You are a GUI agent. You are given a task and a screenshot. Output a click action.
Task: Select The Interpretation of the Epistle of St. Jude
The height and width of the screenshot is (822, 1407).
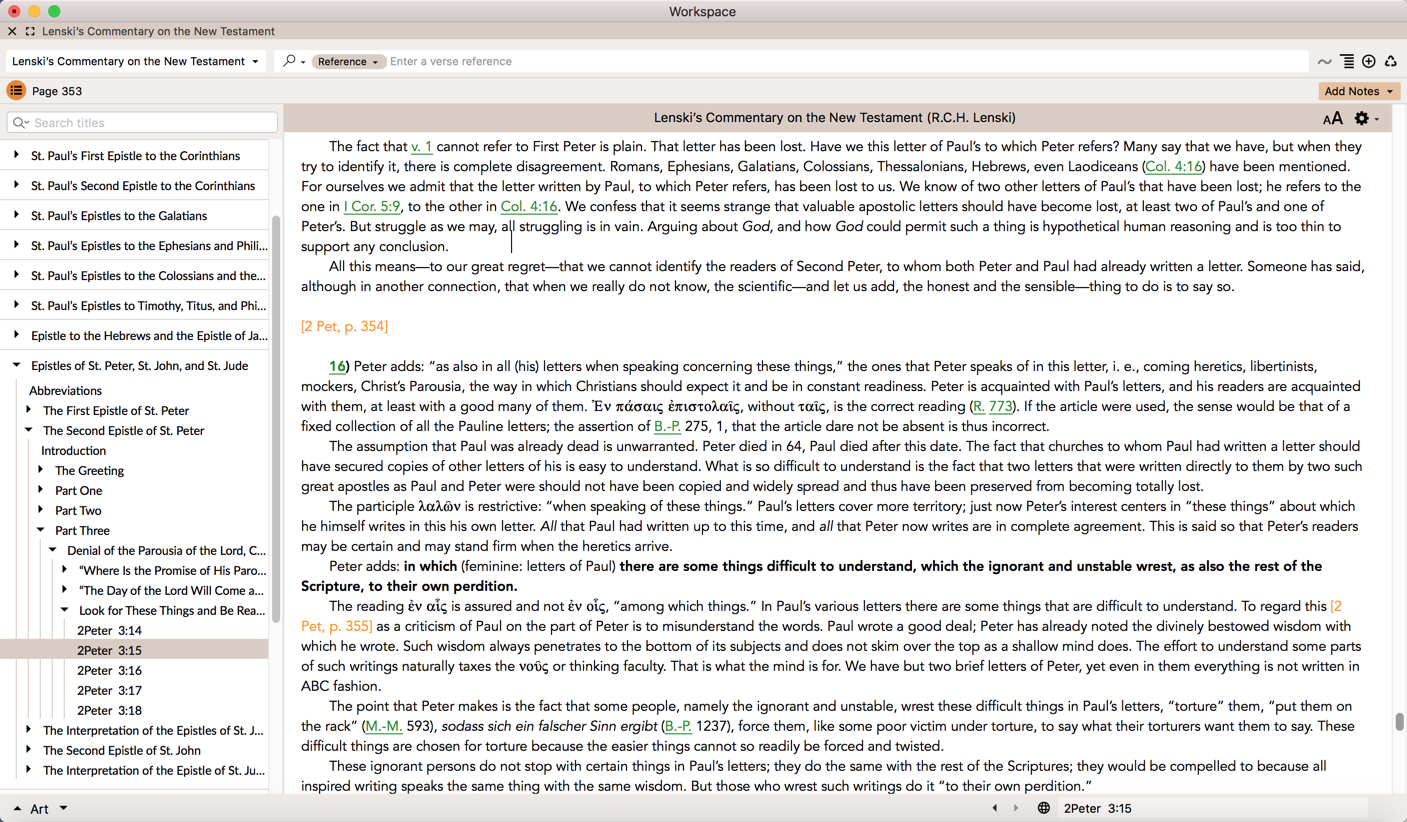[154, 770]
